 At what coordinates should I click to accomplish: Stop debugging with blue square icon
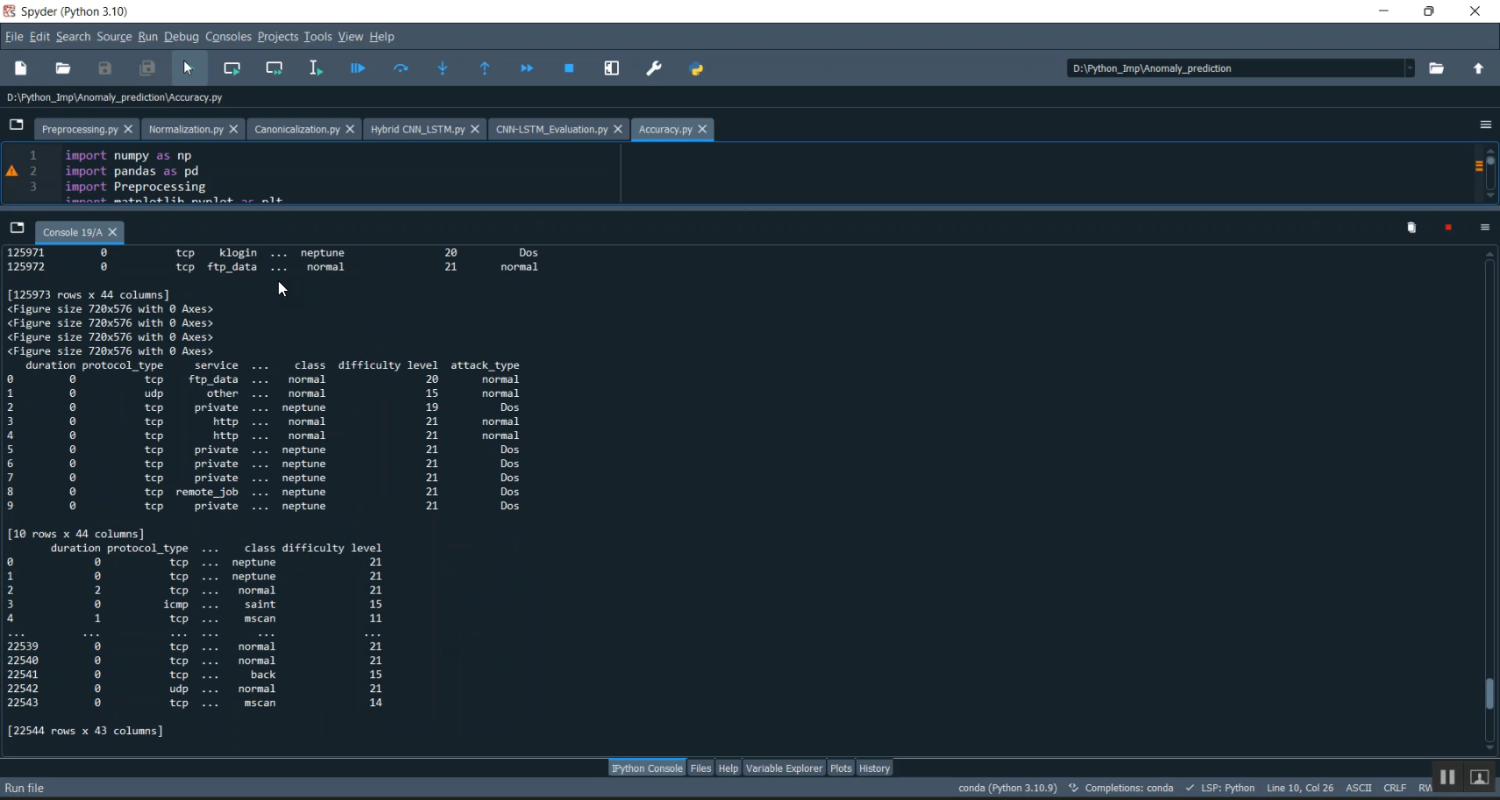point(569,69)
